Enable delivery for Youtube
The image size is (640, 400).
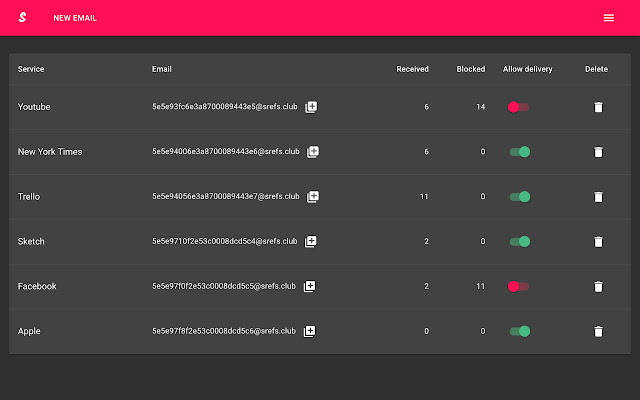[x=518, y=107]
